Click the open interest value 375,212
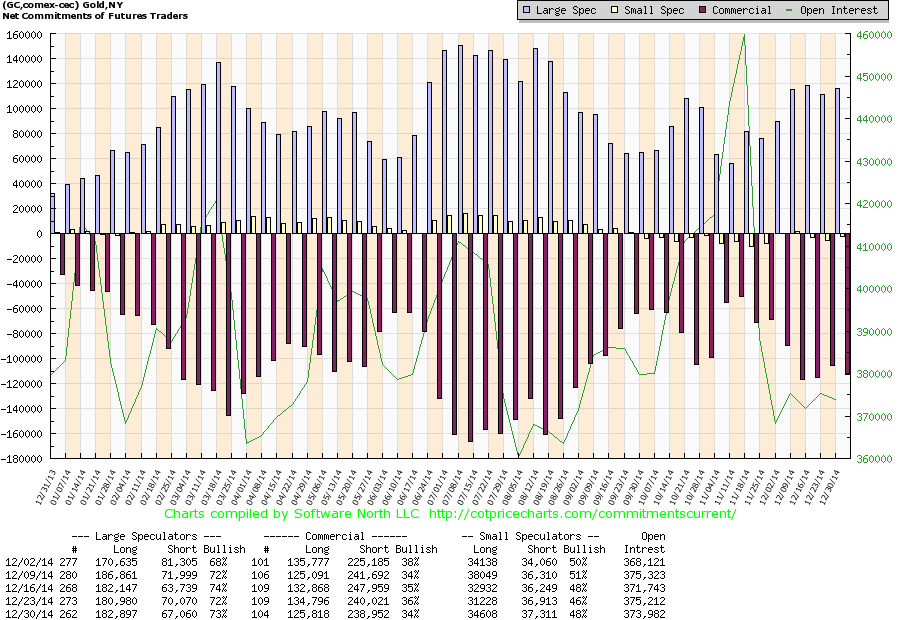The height and width of the screenshot is (620, 900). pyautogui.click(x=645, y=601)
